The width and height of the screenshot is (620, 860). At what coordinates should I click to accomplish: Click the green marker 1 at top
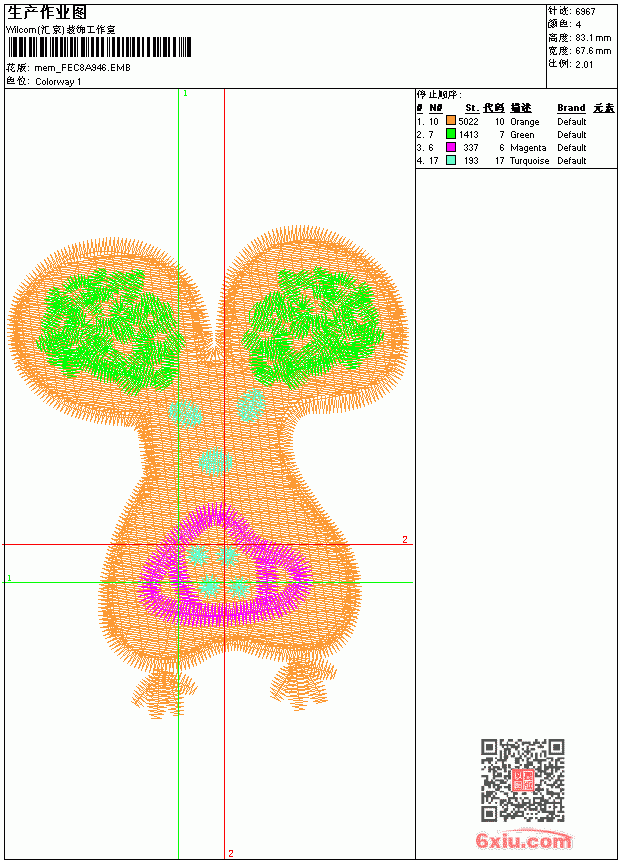[x=185, y=94]
